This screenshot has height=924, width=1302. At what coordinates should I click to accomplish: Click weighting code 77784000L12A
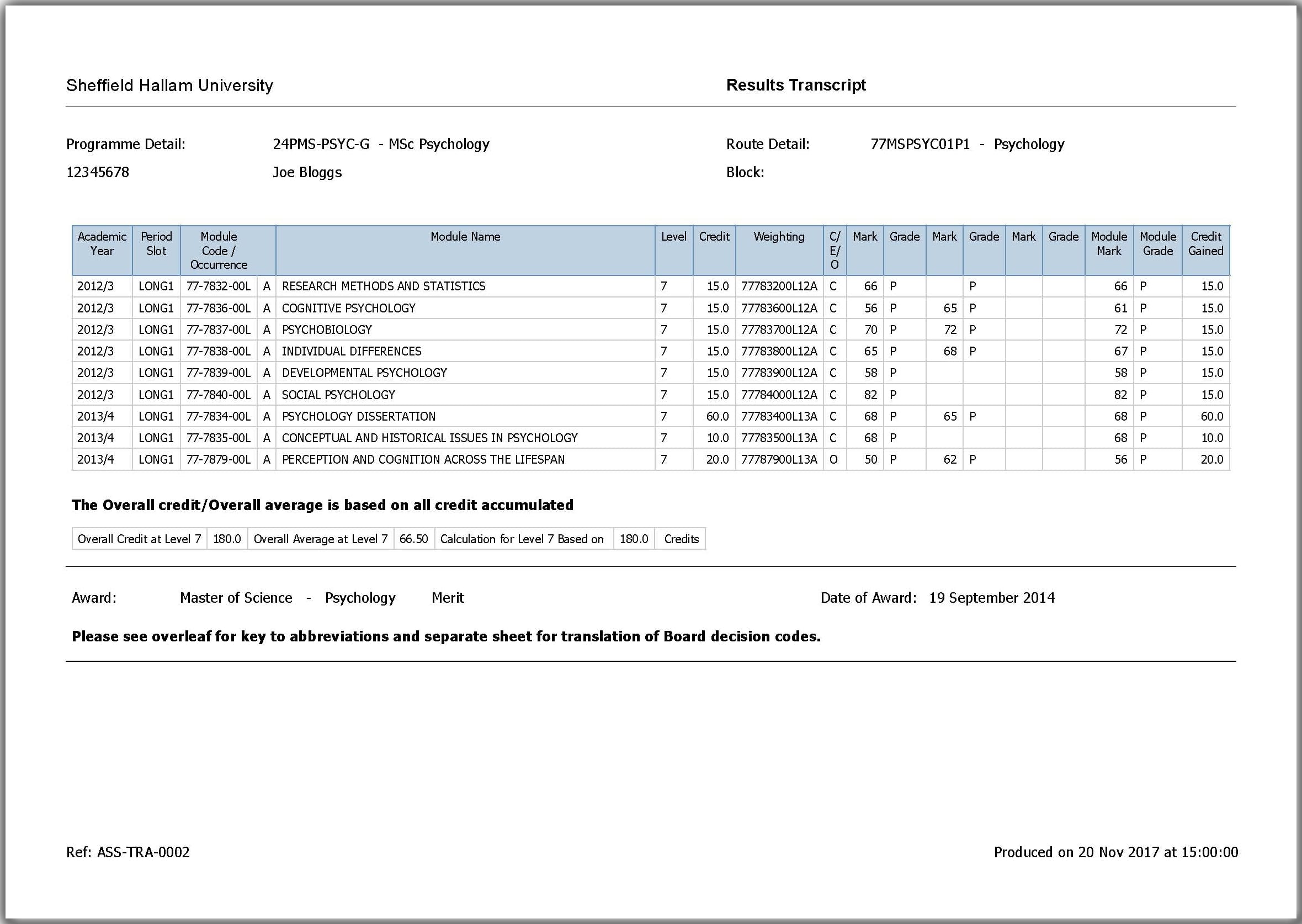pos(779,394)
